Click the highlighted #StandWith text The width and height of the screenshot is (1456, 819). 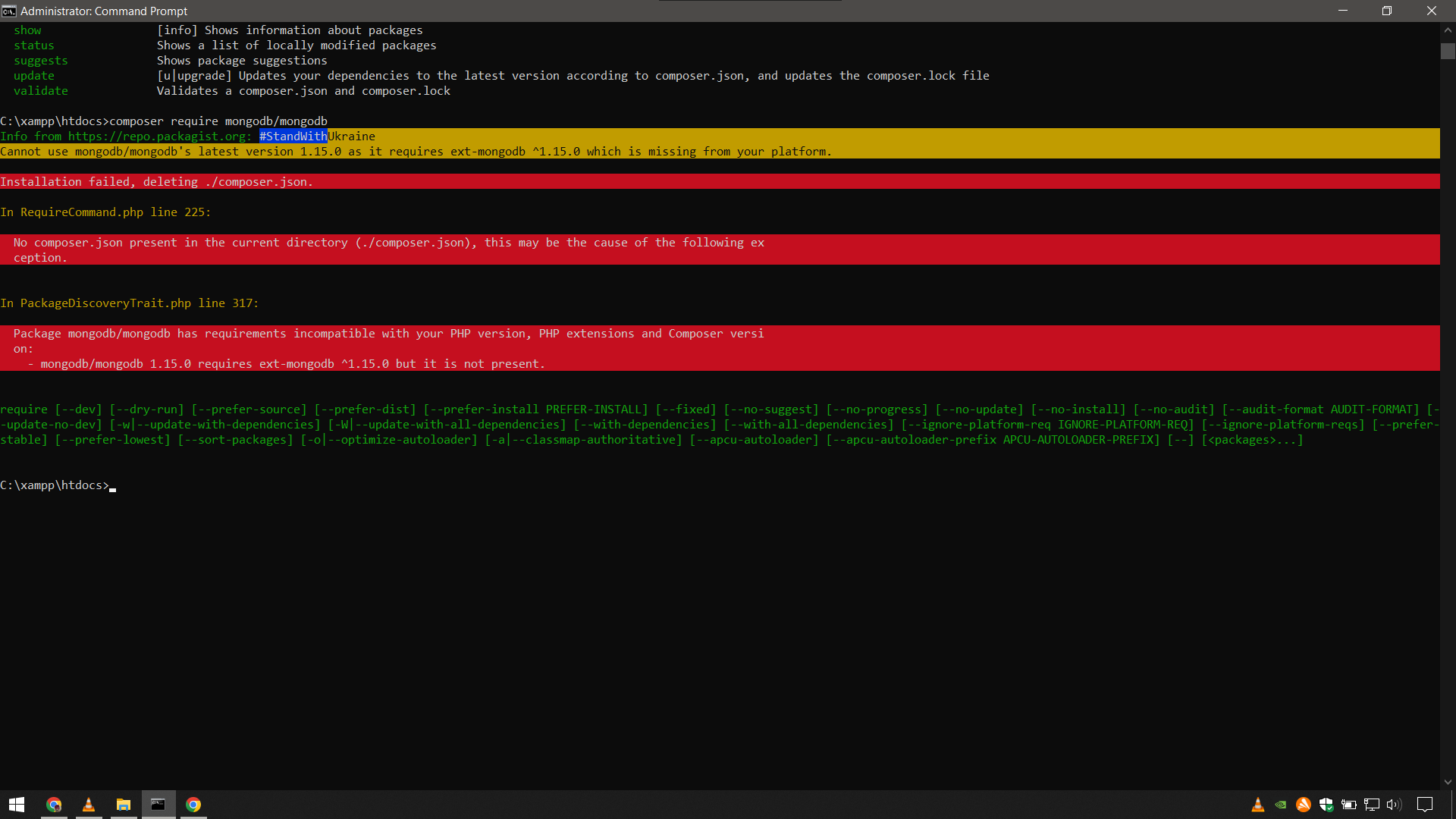(x=293, y=136)
